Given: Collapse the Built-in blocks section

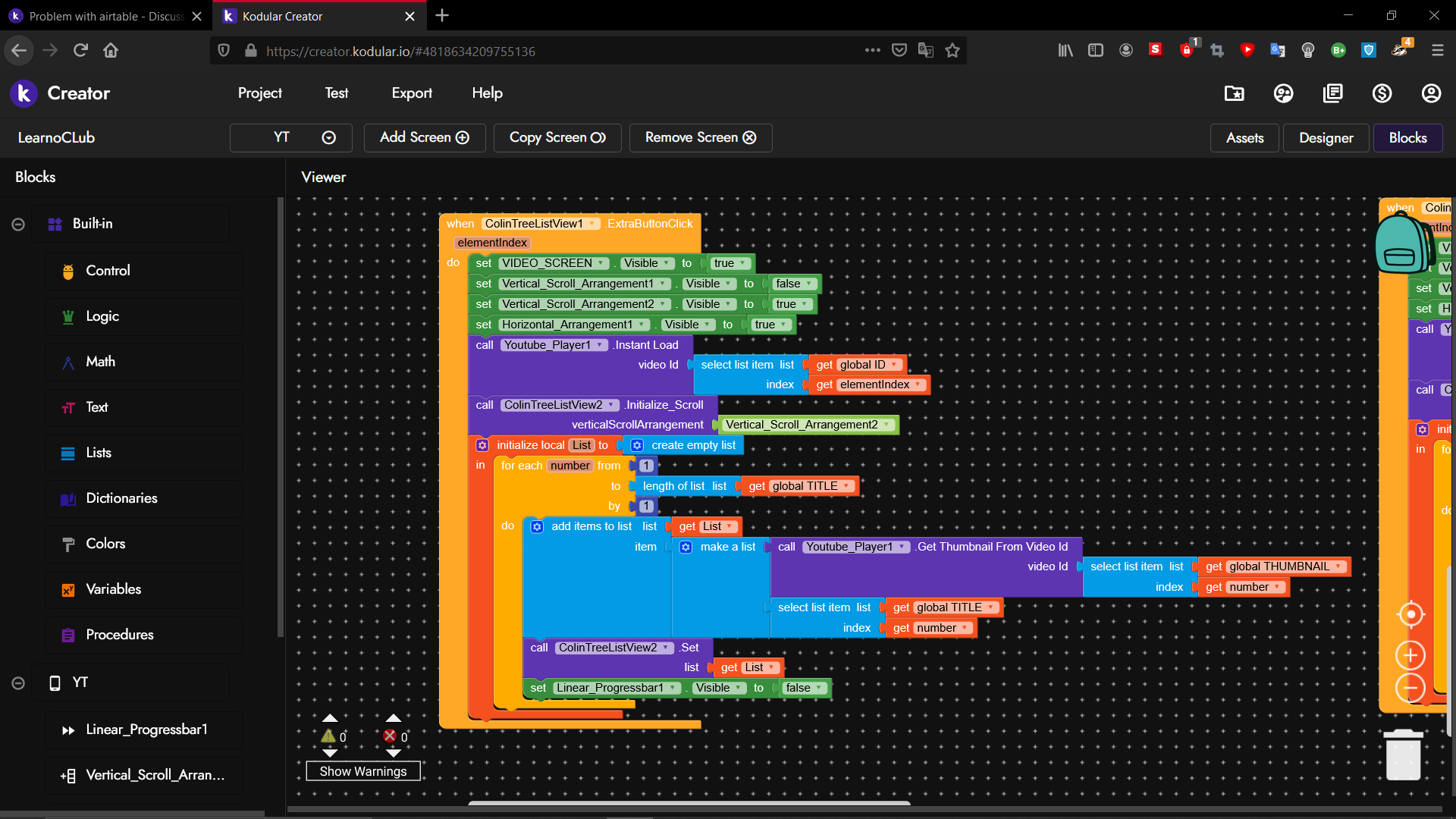Looking at the screenshot, I should 18,224.
